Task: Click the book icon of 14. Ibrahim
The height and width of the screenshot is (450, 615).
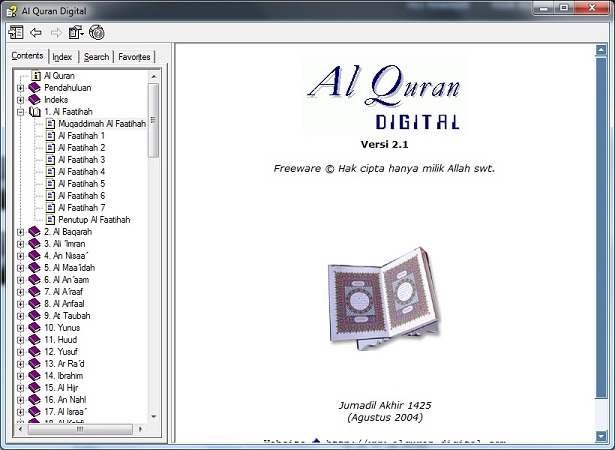Action: pos(35,375)
